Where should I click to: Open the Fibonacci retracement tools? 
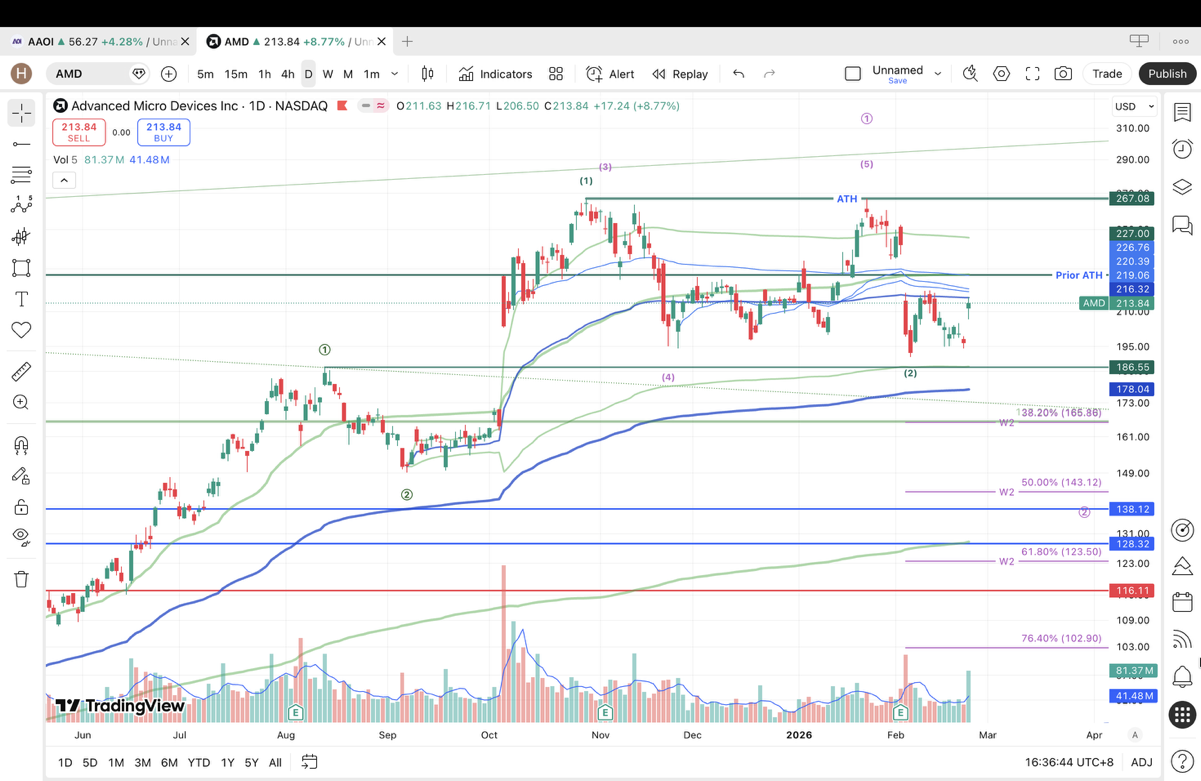coord(21,175)
